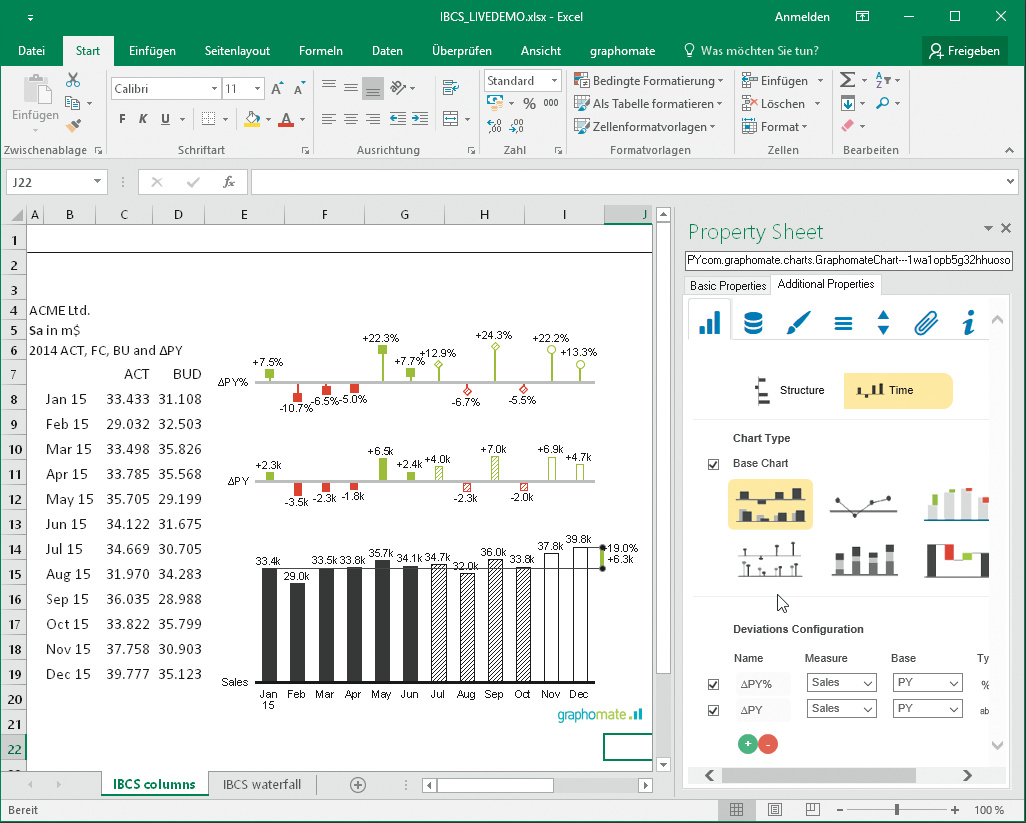Click the Structure option button

coord(790,390)
